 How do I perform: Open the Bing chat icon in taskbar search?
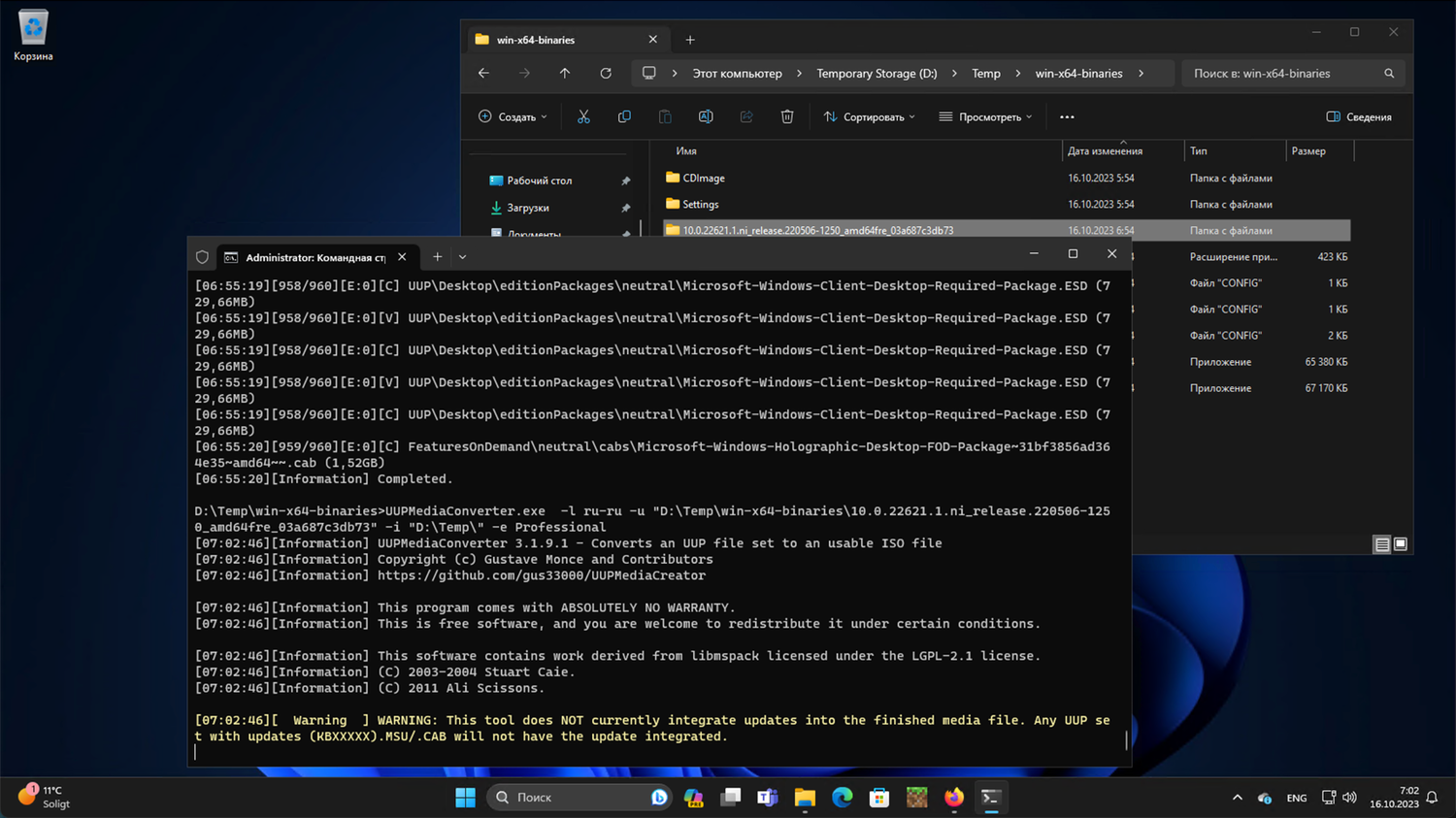coord(659,797)
